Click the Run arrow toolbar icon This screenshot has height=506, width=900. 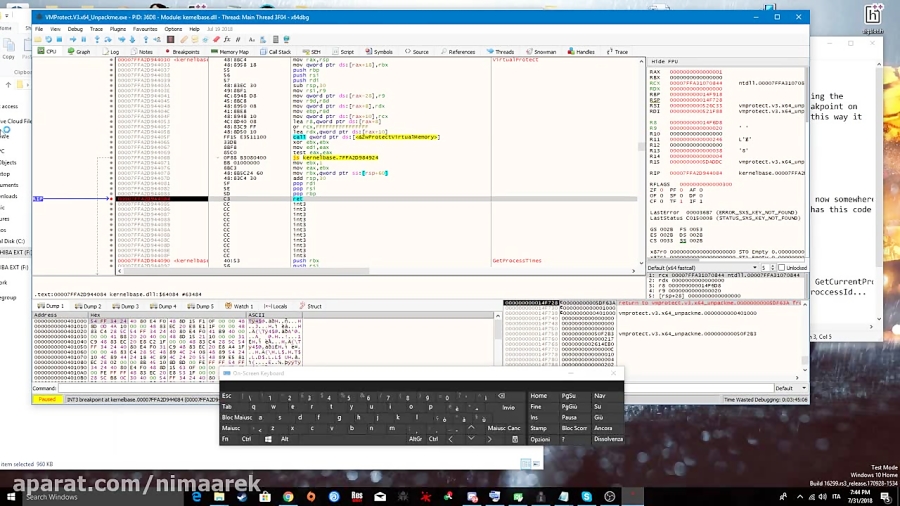[73, 40]
